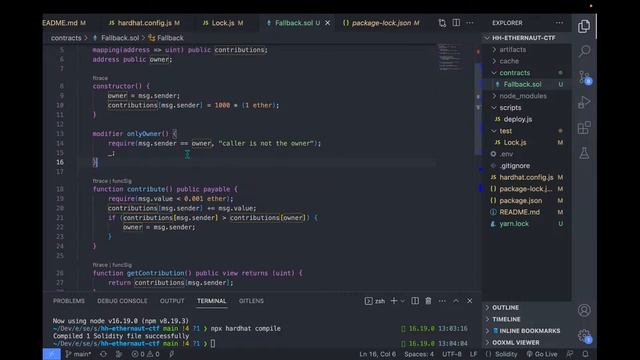The height and width of the screenshot is (360, 640).
Task: Open the PROBLEMS panel tab
Action: 69,301
